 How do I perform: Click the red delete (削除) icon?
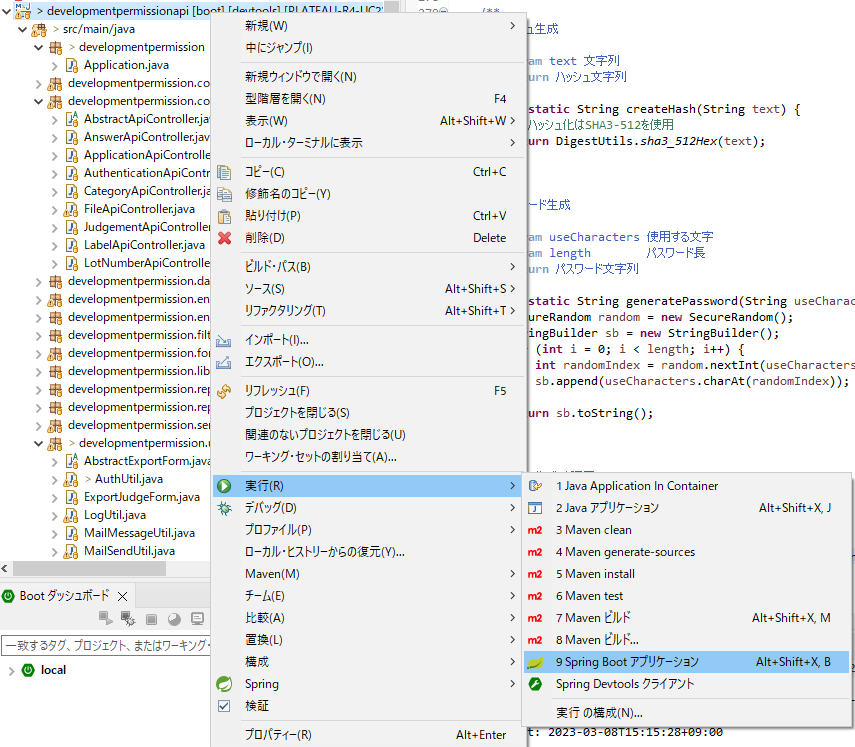pyautogui.click(x=225, y=238)
